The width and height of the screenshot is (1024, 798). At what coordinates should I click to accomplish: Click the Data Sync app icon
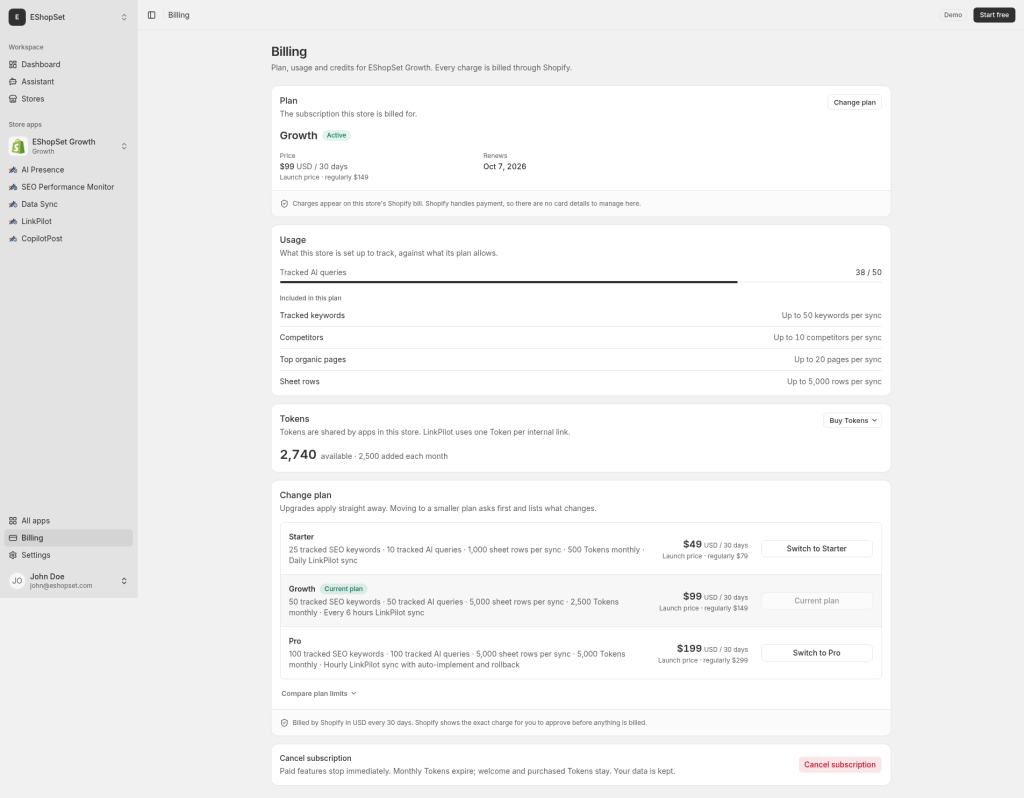pos(13,204)
